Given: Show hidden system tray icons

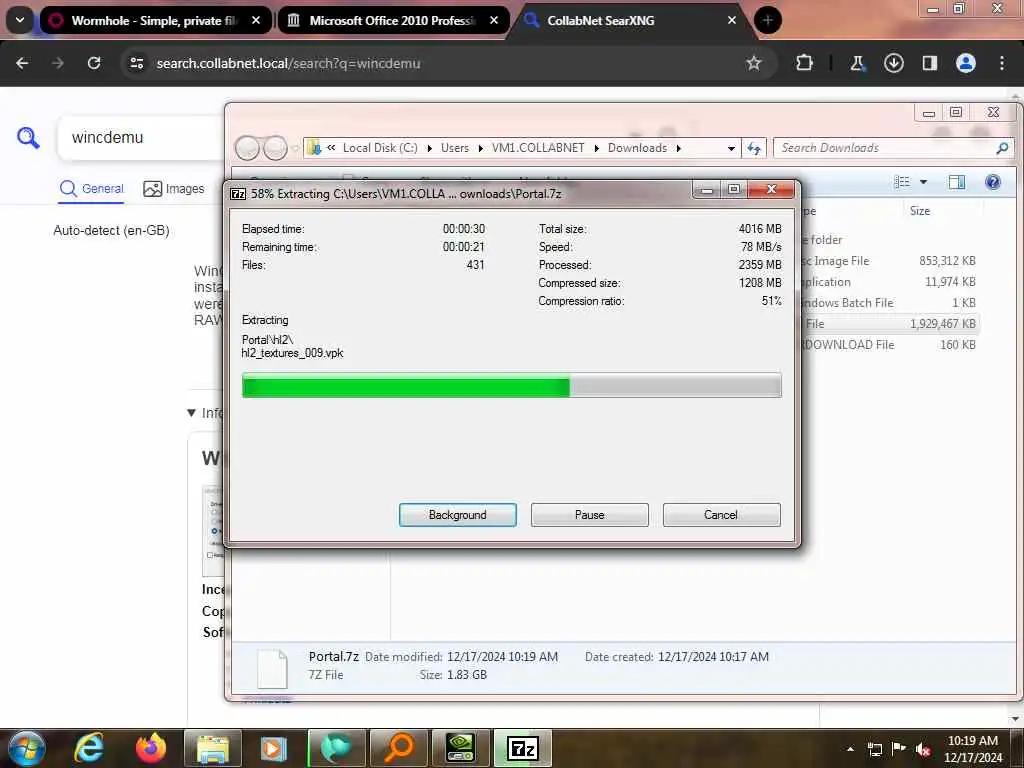Looking at the screenshot, I should coord(850,749).
